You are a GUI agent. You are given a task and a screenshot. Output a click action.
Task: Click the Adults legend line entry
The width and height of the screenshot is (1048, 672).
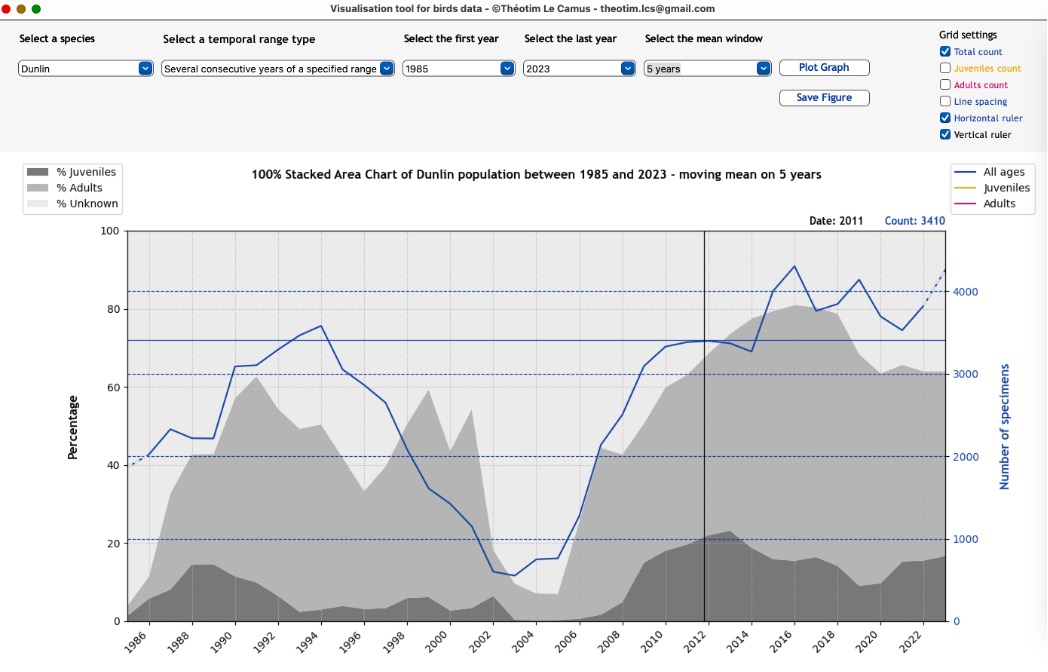point(966,204)
